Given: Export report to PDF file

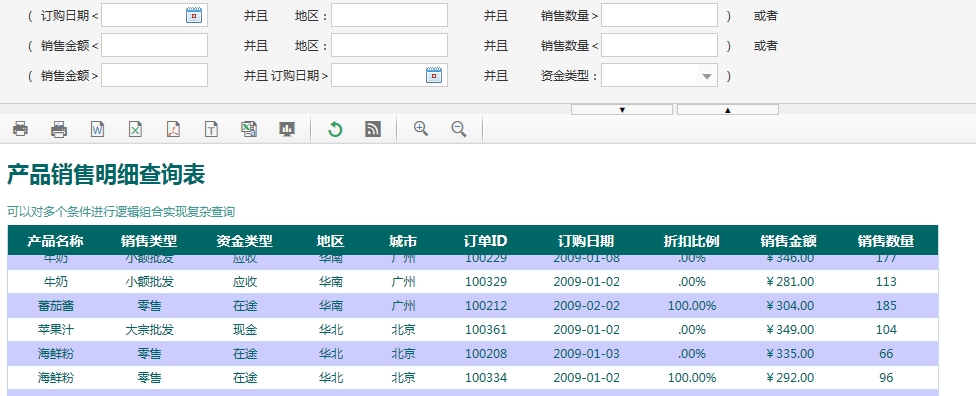Looking at the screenshot, I should 173,129.
